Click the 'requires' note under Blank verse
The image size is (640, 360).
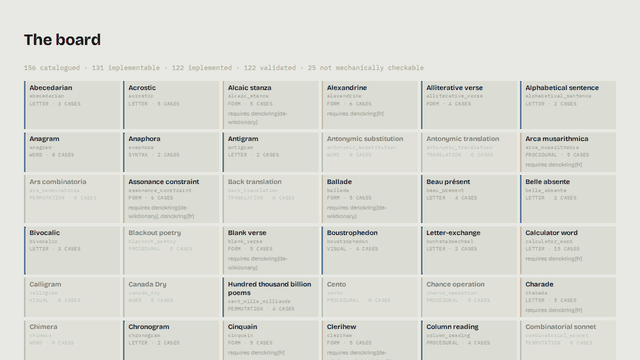tap(258, 263)
